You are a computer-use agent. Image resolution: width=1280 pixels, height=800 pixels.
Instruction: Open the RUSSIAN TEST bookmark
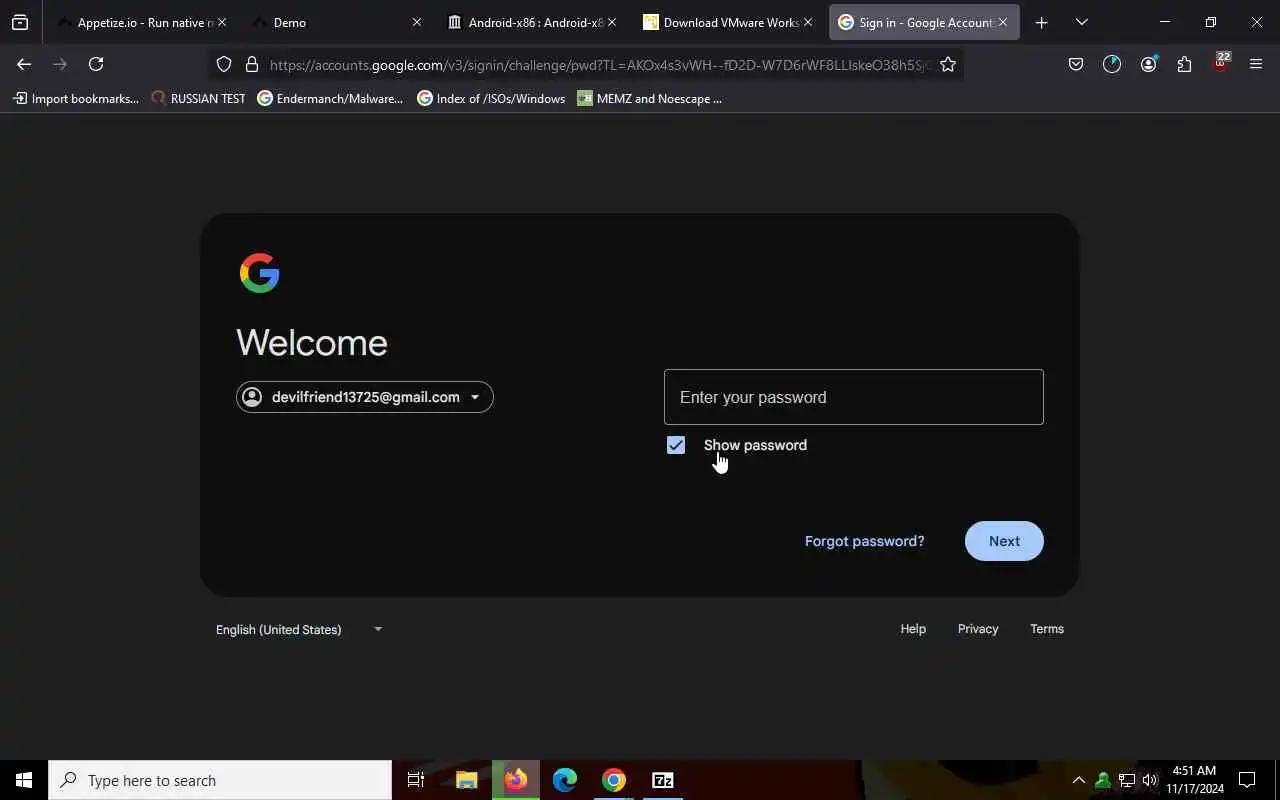(x=198, y=98)
